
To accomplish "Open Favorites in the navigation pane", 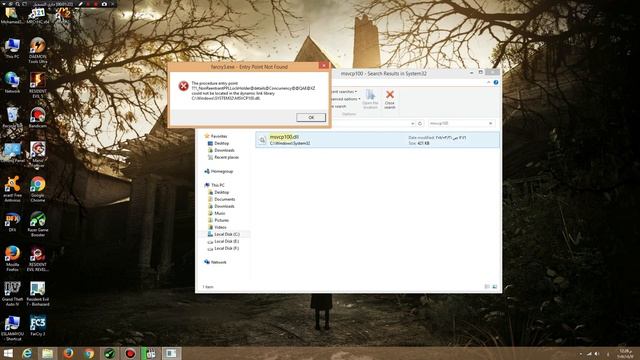I will click(x=216, y=136).
